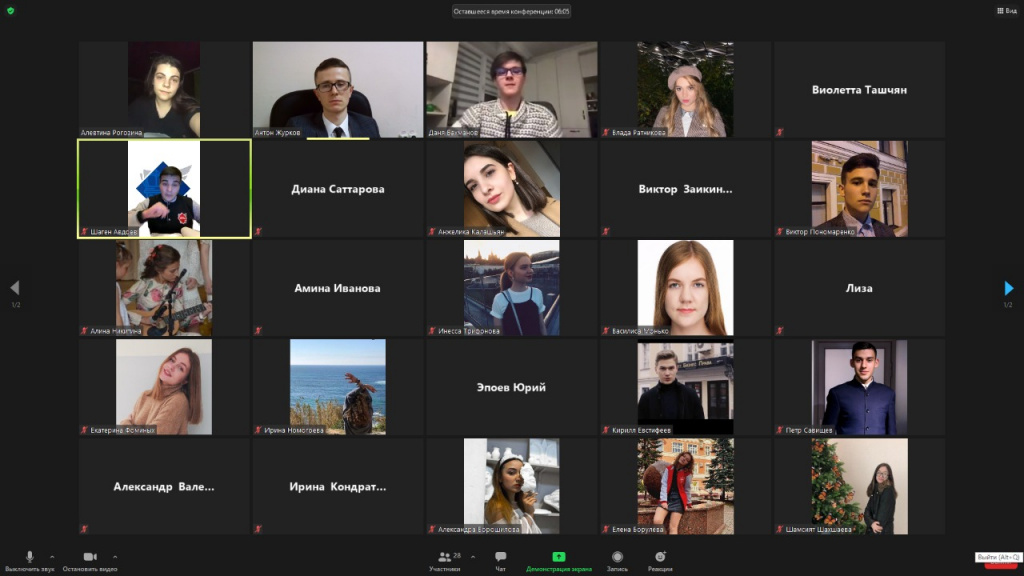Click muted mic icon on Александр Вале tile
1024x576 pixels.
pos(84,529)
